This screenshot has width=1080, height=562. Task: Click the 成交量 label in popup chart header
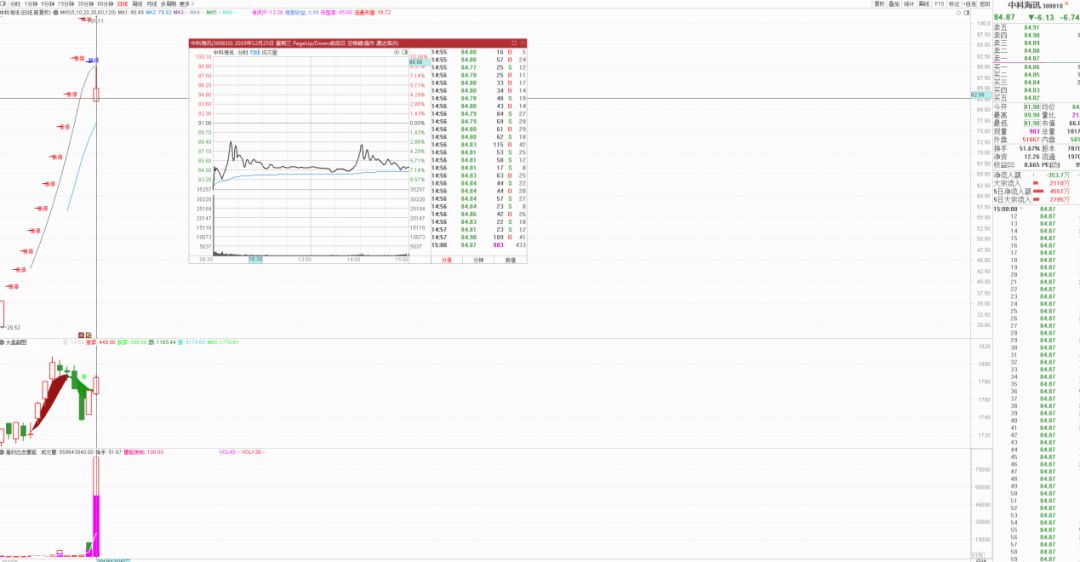click(269, 52)
